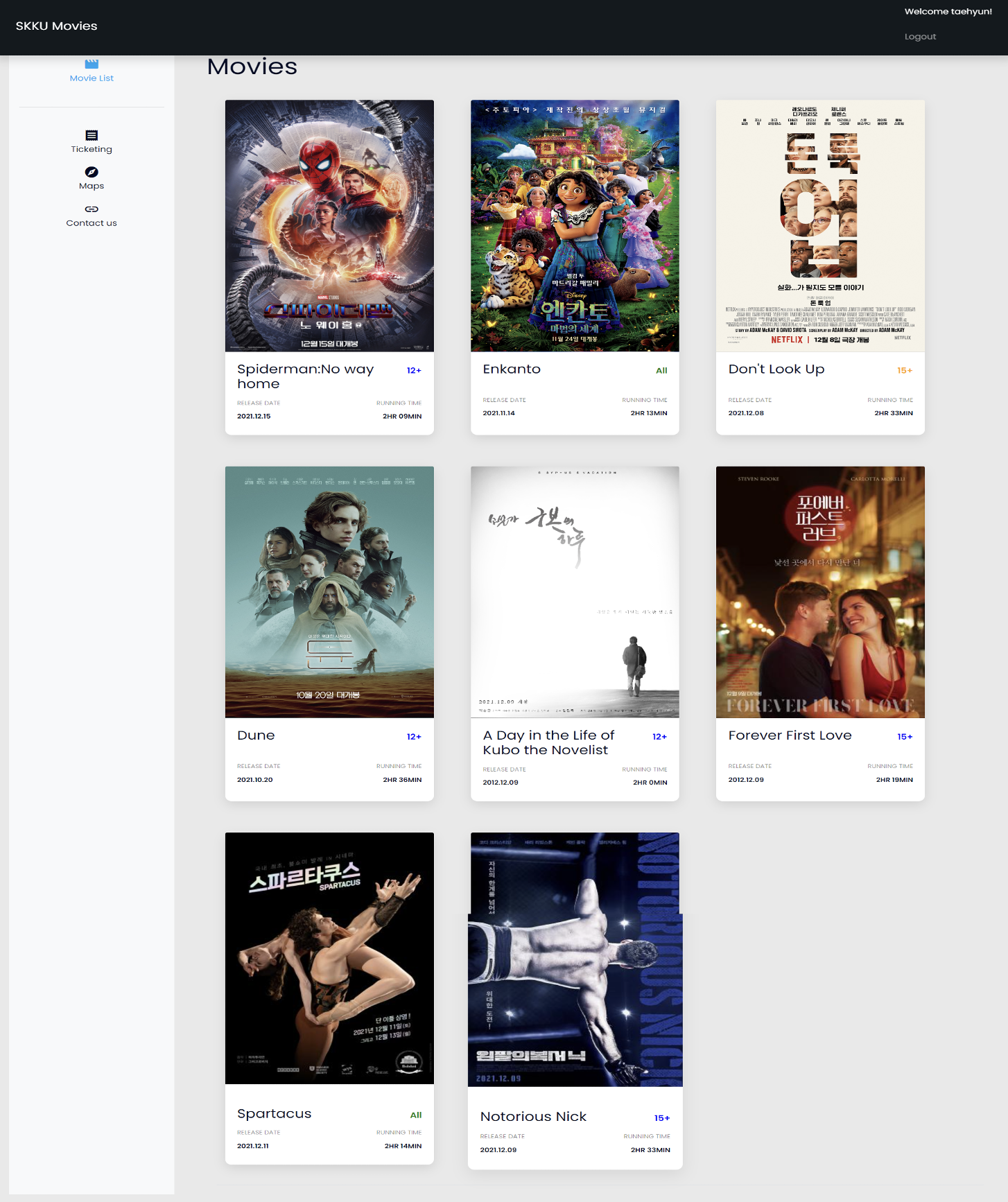1008x1202 pixels.
Task: Open the Dune movie poster
Action: tap(329, 592)
